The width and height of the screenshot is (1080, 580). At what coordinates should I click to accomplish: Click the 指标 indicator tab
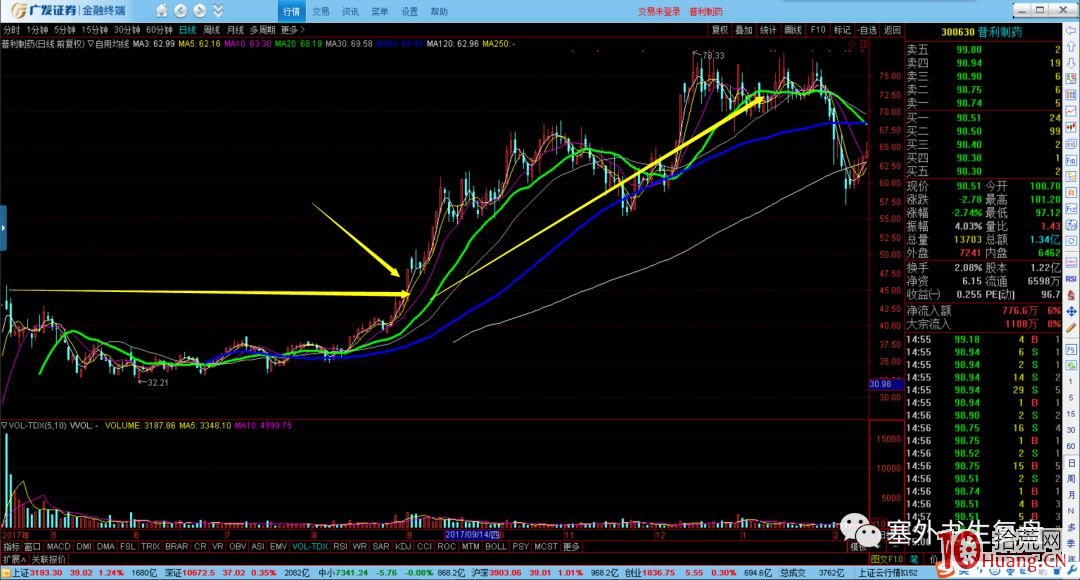pyautogui.click(x=12, y=546)
